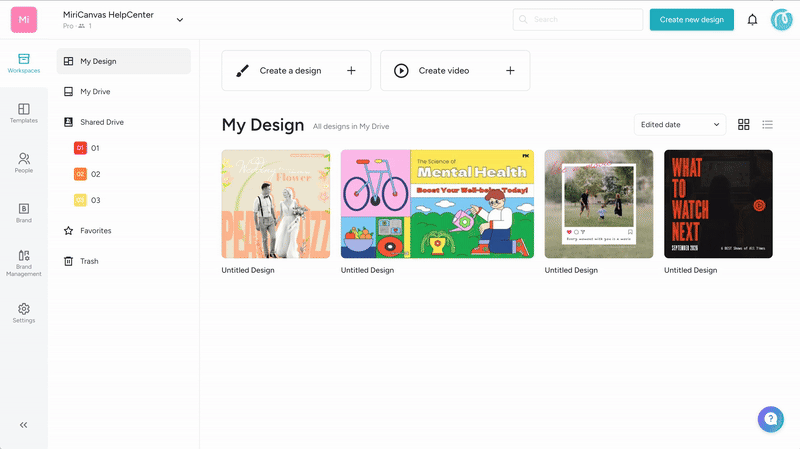800x449 pixels.
Task: Collapse the sidebar with double-chevron icon
Action: [x=23, y=425]
